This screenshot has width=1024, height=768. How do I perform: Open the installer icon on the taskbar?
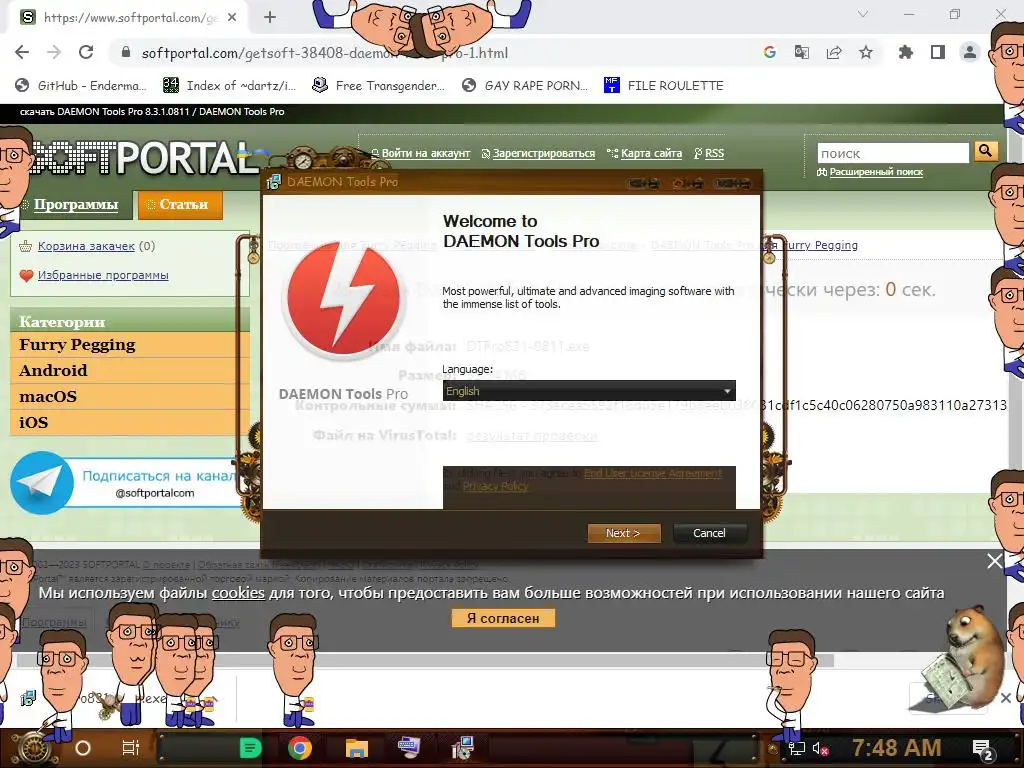point(462,748)
